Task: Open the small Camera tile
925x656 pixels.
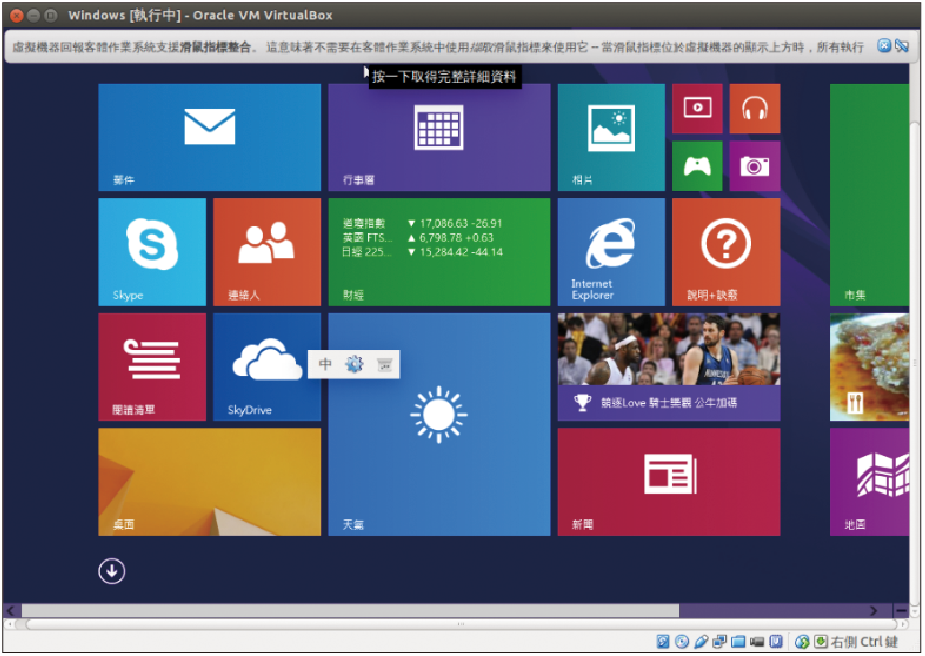Action: point(755,166)
